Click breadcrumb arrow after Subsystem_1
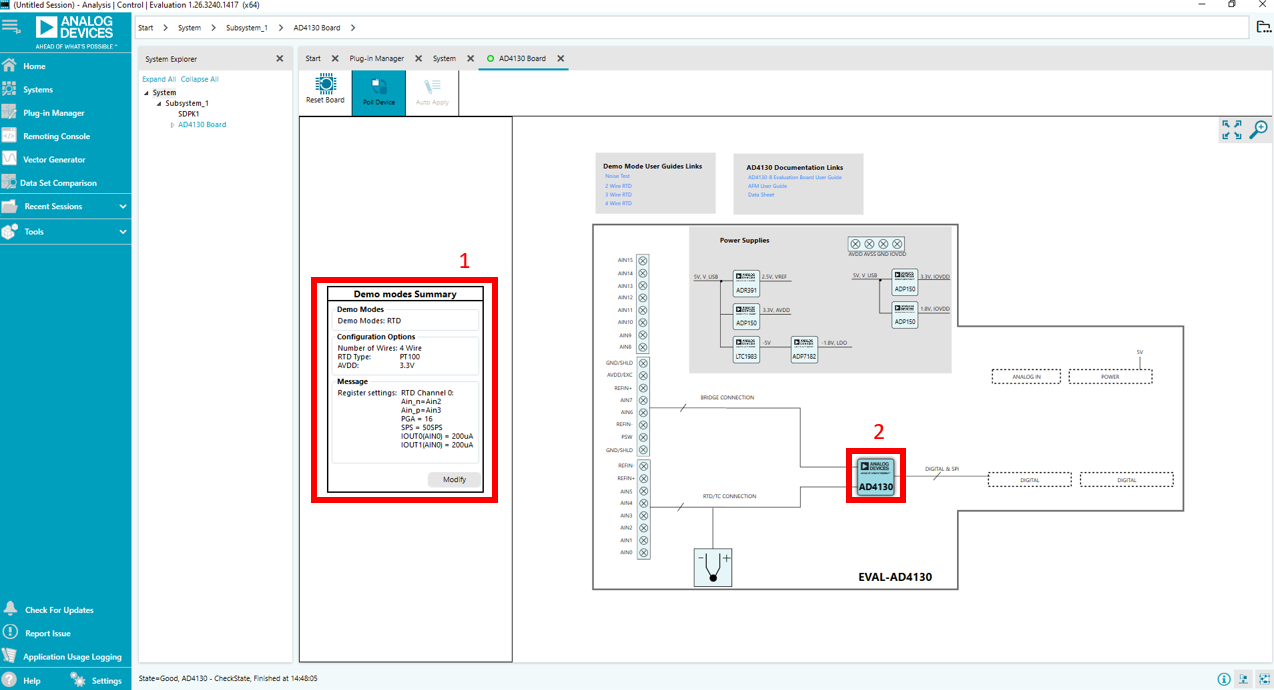The height and width of the screenshot is (690, 1274). 280,28
